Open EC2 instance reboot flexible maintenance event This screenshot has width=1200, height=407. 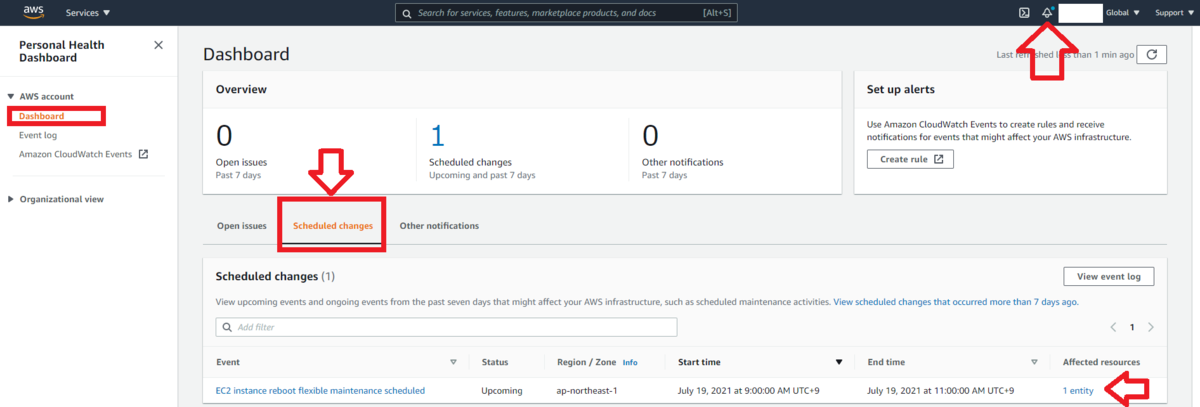[x=320, y=390]
